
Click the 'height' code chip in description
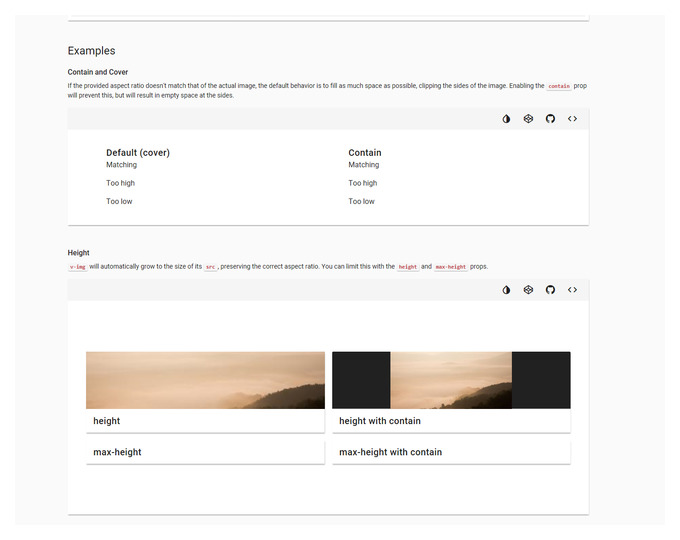pos(408,267)
